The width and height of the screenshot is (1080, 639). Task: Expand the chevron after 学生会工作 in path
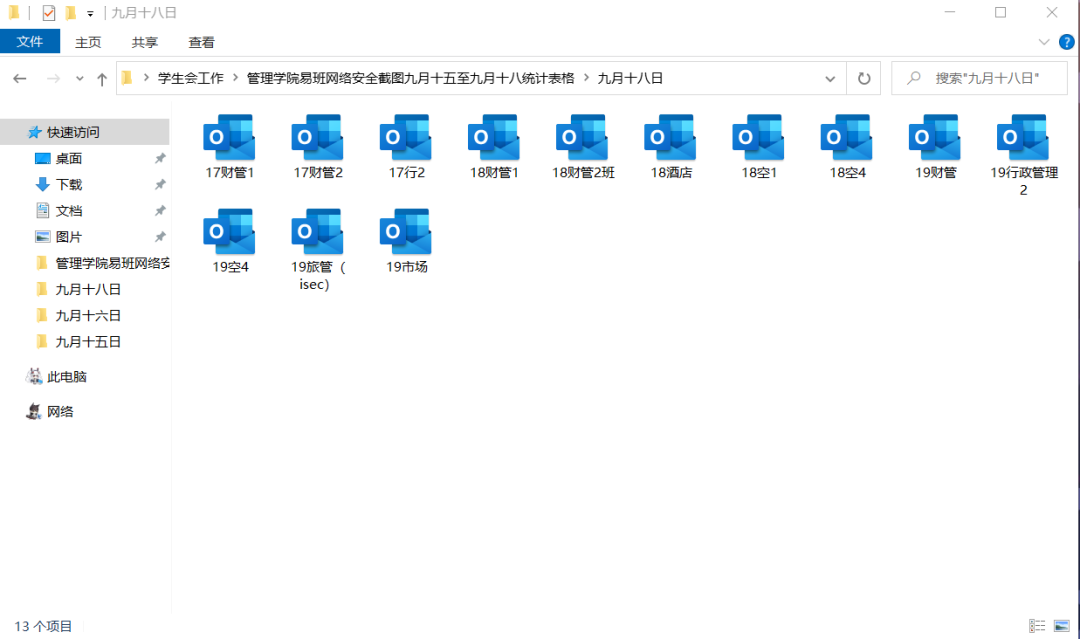click(235, 78)
